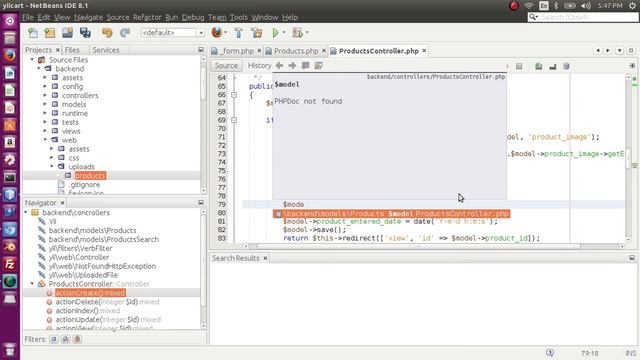Click the status bar notifications icon

[550, 353]
